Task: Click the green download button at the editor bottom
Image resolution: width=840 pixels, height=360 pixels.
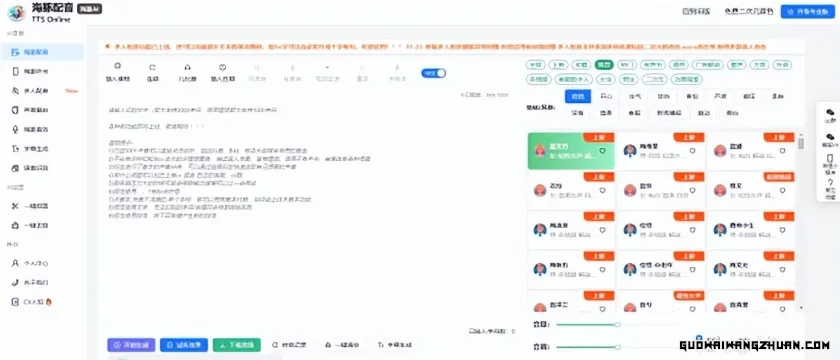Action: pyautogui.click(x=237, y=345)
